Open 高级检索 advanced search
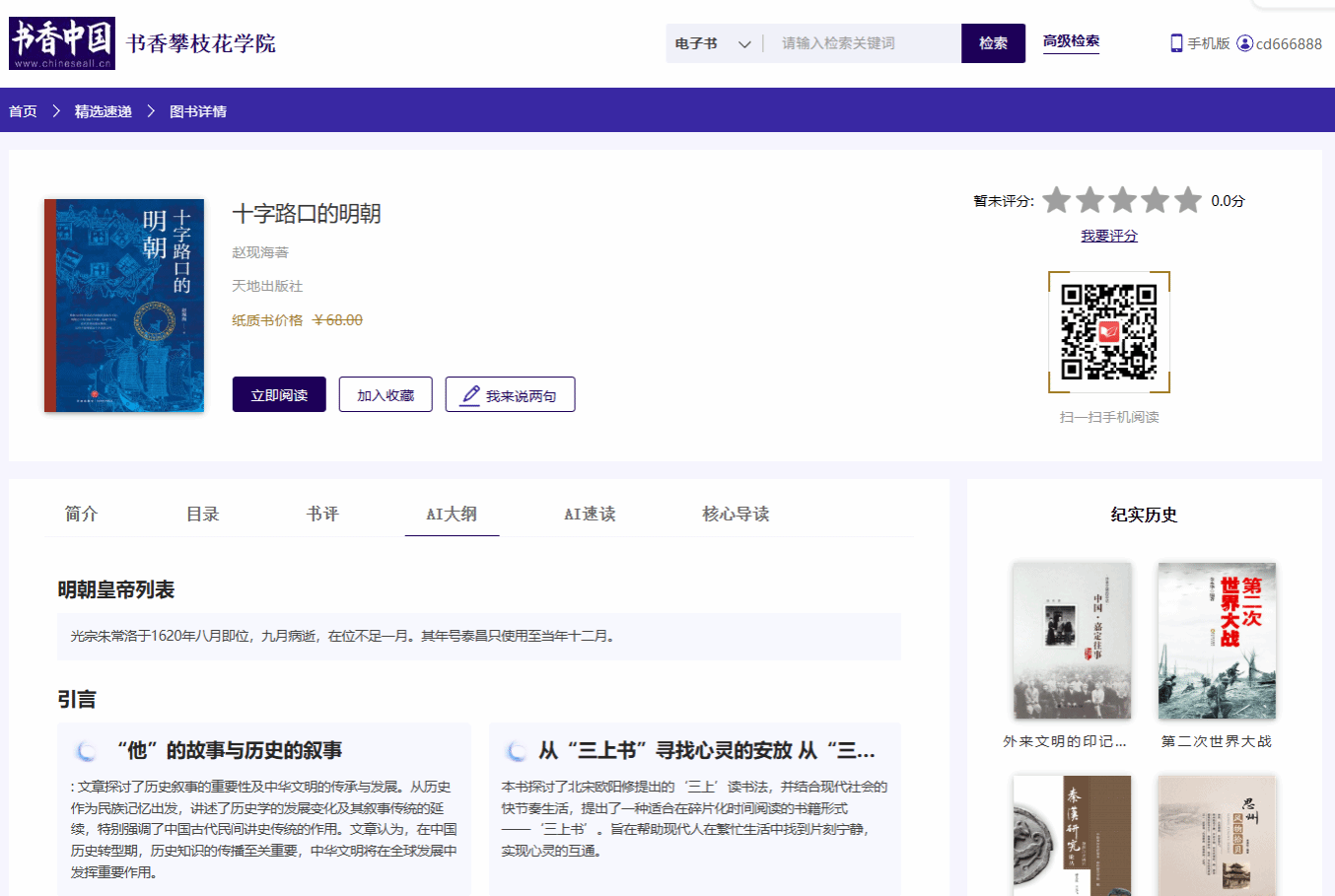The image size is (1335, 896). coord(1071,41)
